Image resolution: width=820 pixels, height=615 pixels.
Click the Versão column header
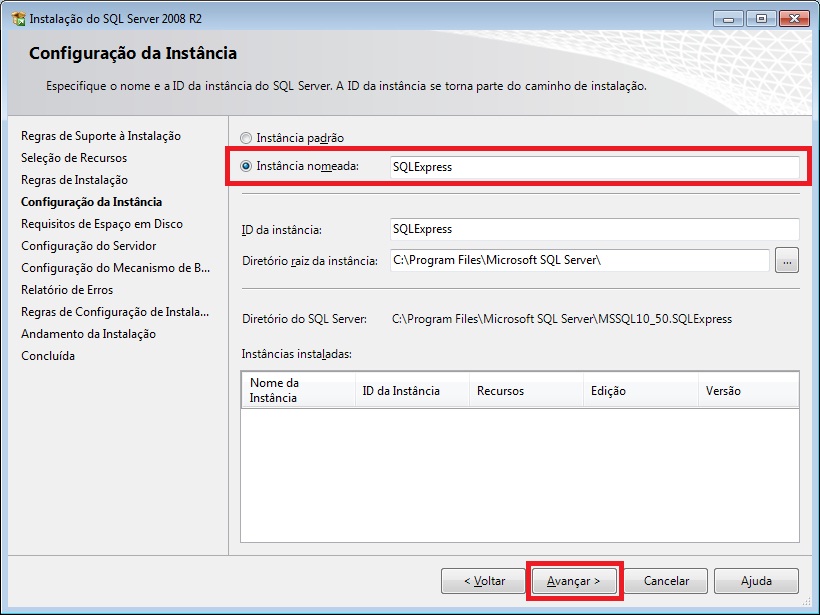tap(748, 390)
